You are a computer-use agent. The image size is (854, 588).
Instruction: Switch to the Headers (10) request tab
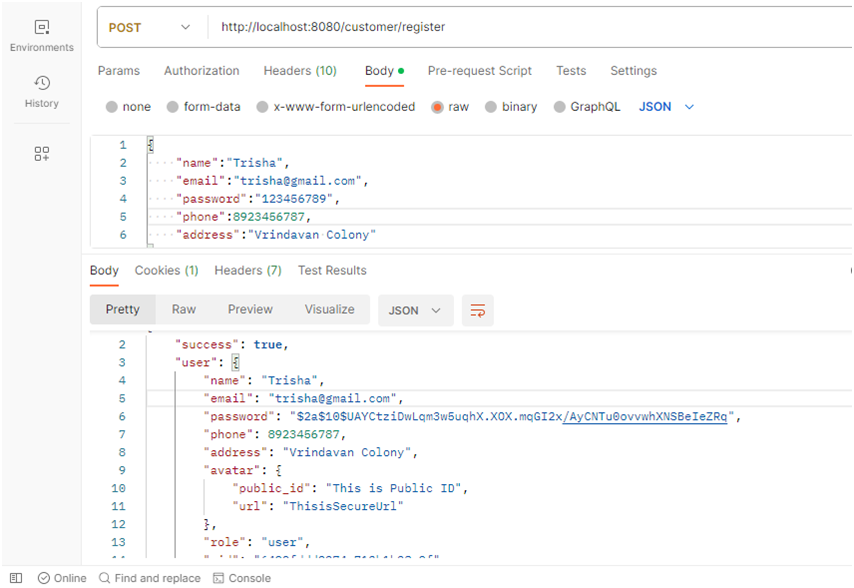tap(299, 71)
